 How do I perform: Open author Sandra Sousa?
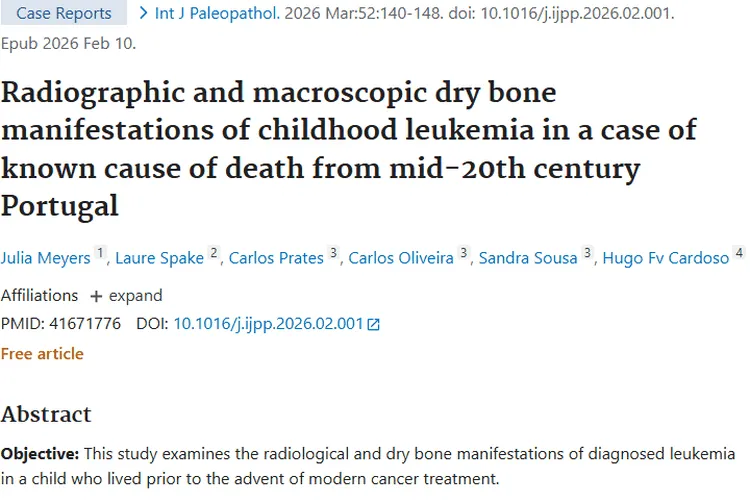pyautogui.click(x=528, y=258)
